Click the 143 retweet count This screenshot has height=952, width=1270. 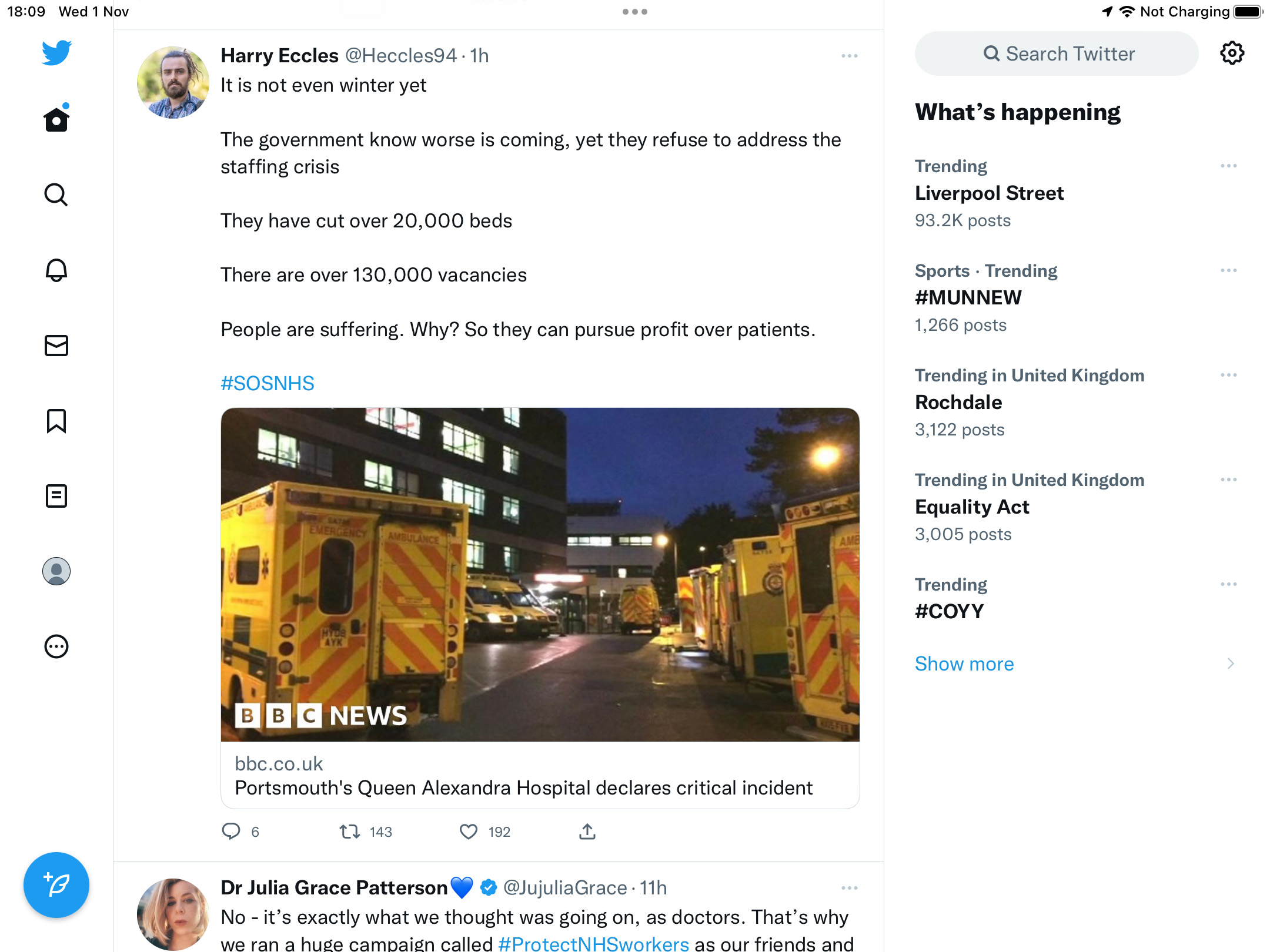pos(380,832)
